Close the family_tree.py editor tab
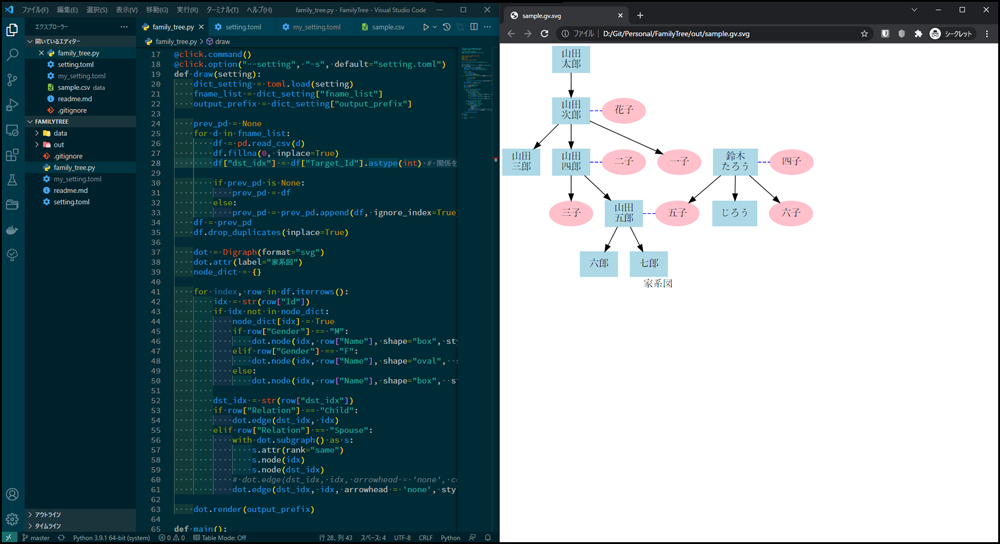The width and height of the screenshot is (1000, 544). [202, 27]
